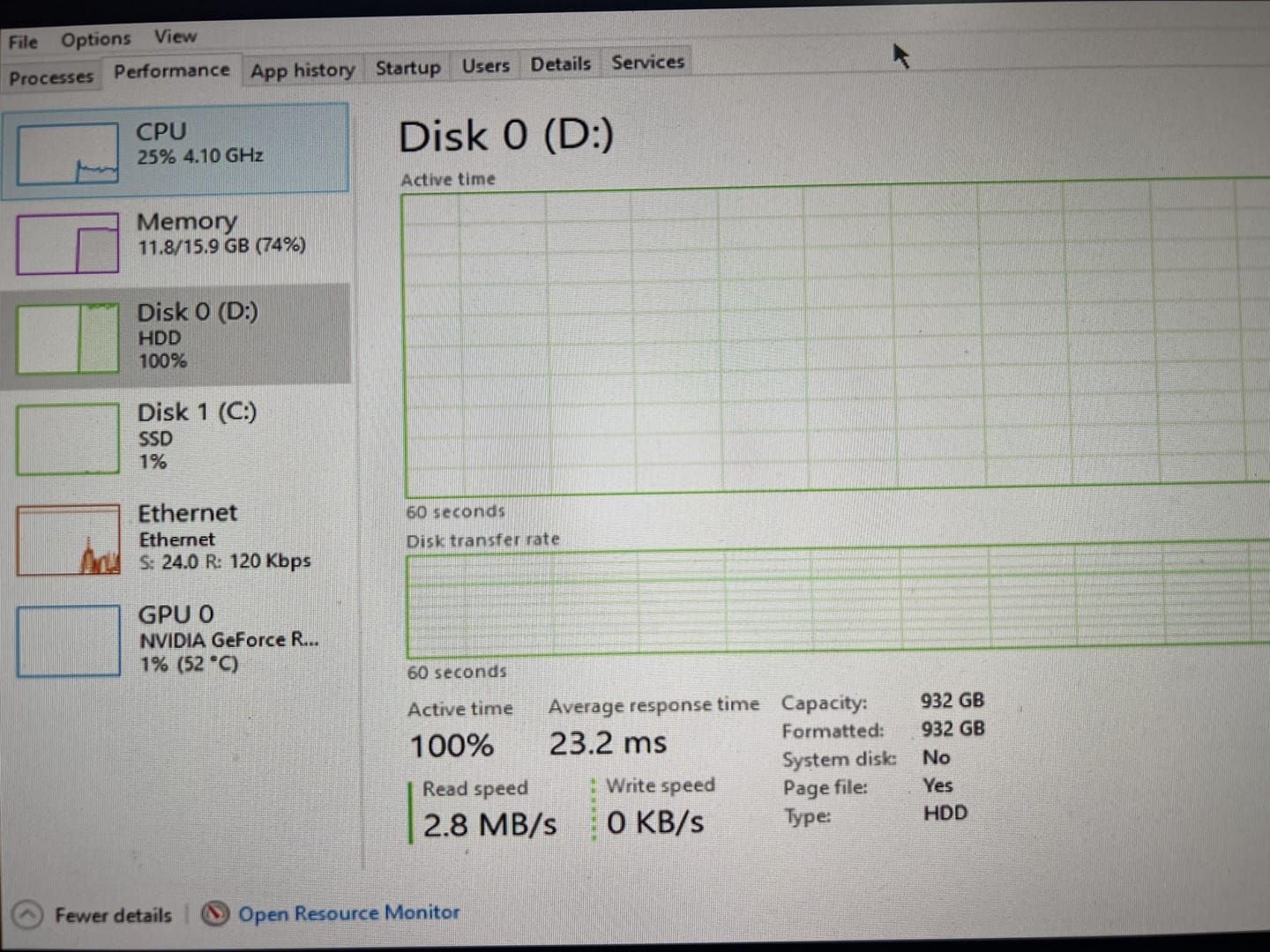
Task: Switch to the Processes tab
Action: [51, 78]
